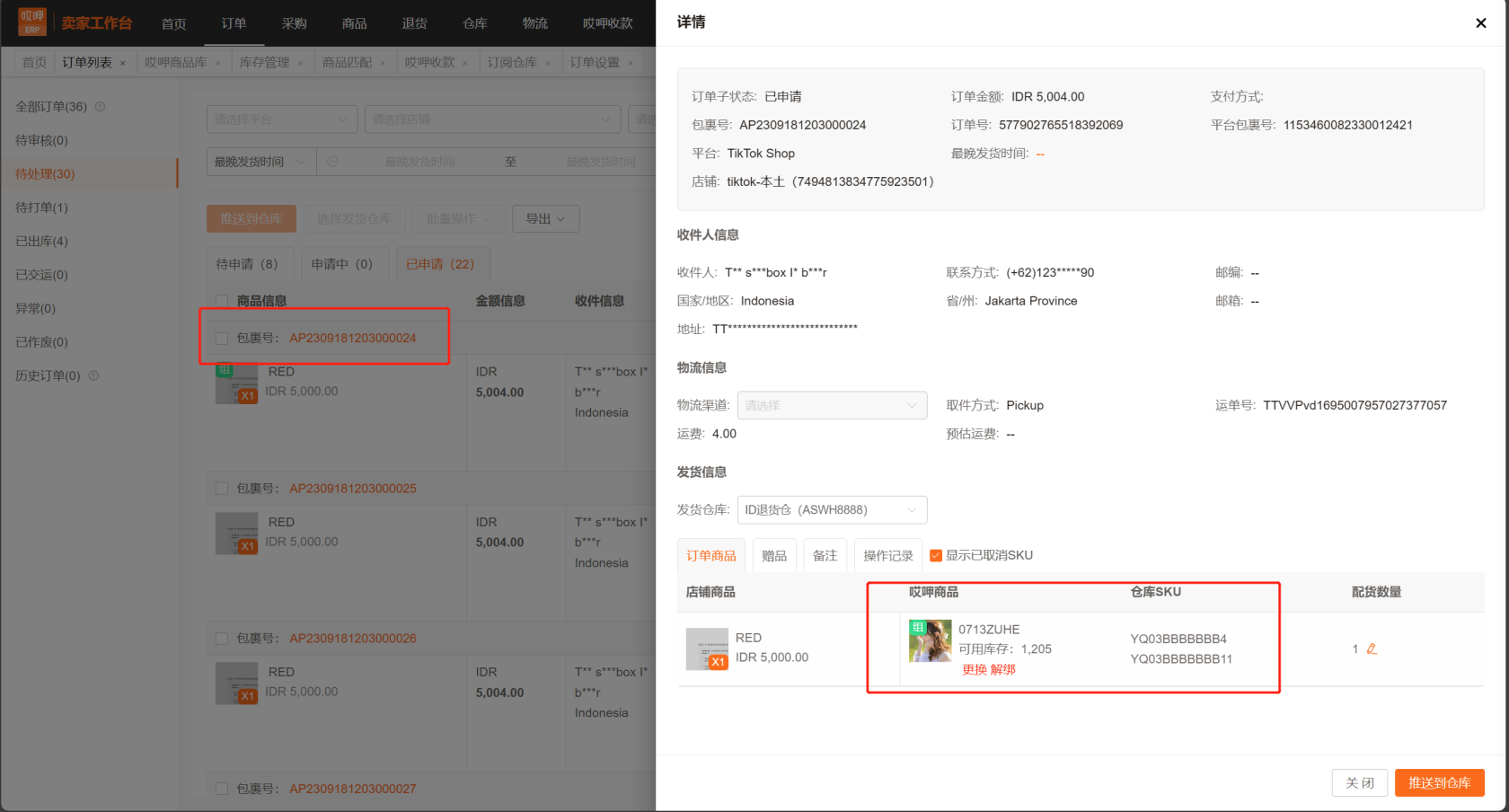Close the 详情 detail panel
The width and height of the screenshot is (1509, 812).
[x=1480, y=23]
